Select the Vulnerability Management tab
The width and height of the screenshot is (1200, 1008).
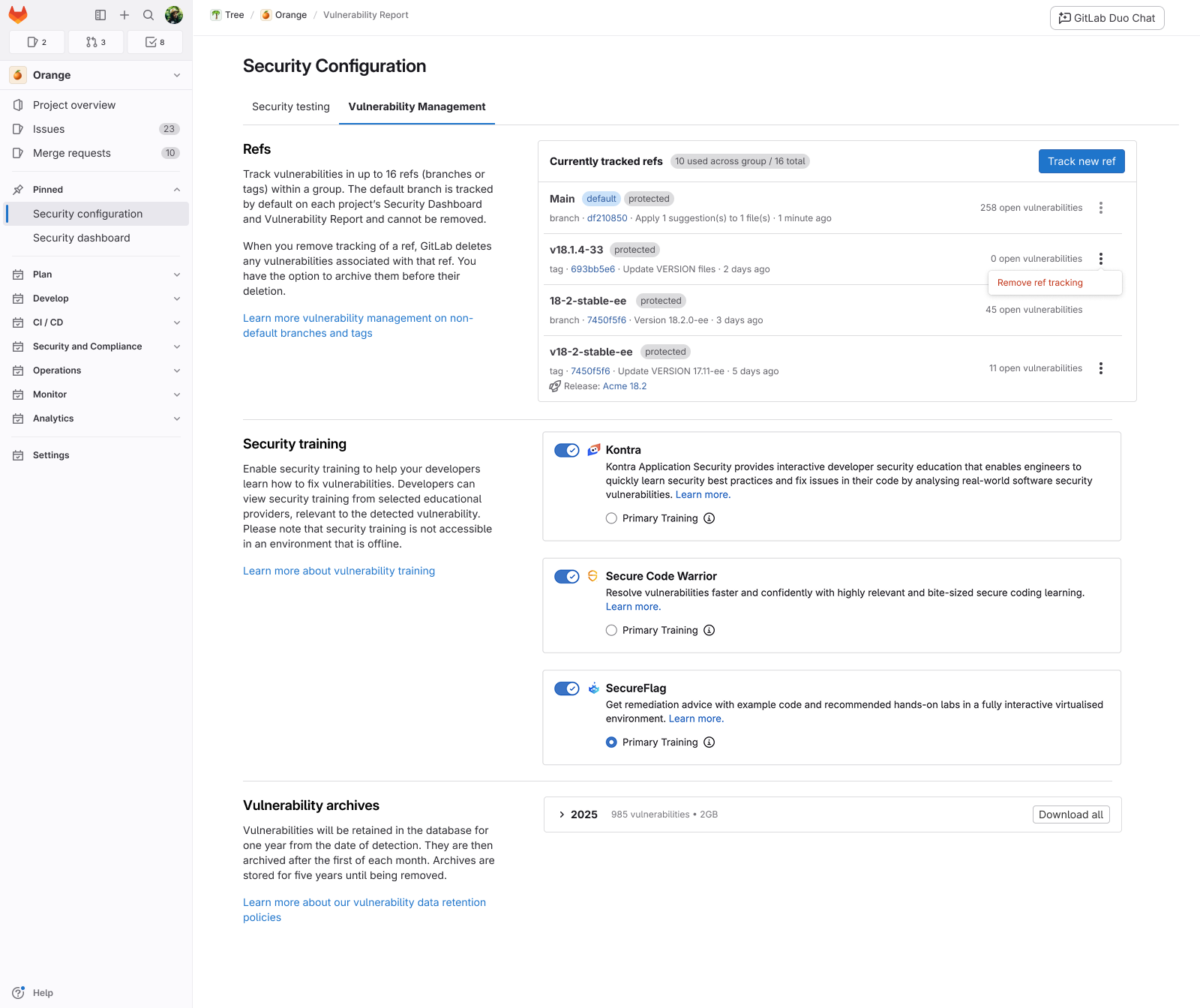[x=417, y=106]
